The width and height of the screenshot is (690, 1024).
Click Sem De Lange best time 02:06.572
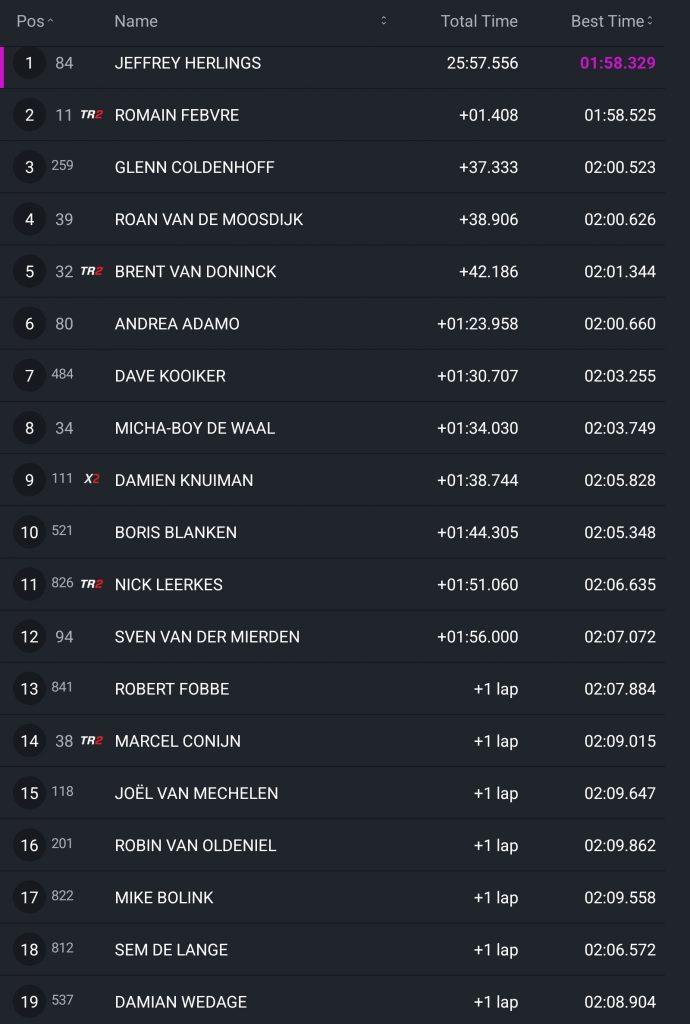tap(620, 950)
